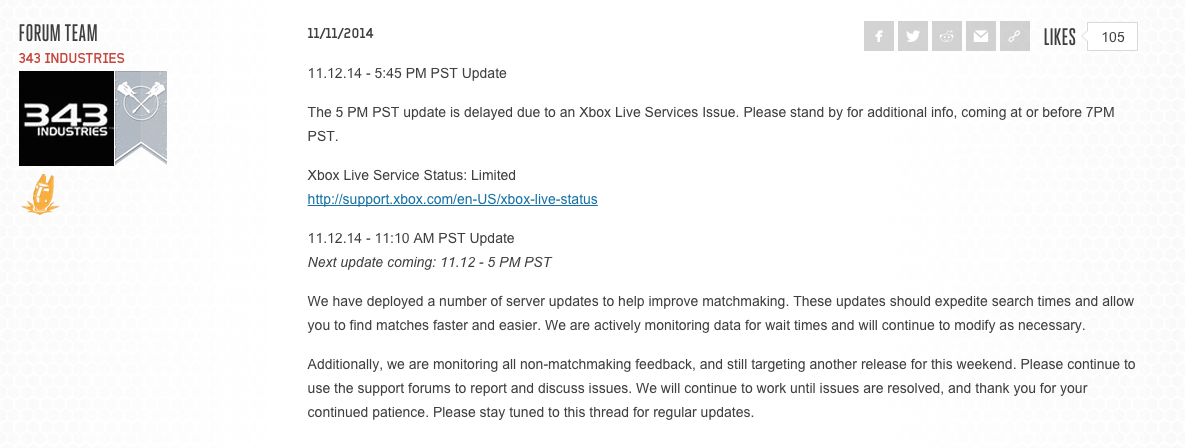Open the Xbox Live status support link
Viewport: 1185px width, 448px height.
pyautogui.click(x=452, y=199)
